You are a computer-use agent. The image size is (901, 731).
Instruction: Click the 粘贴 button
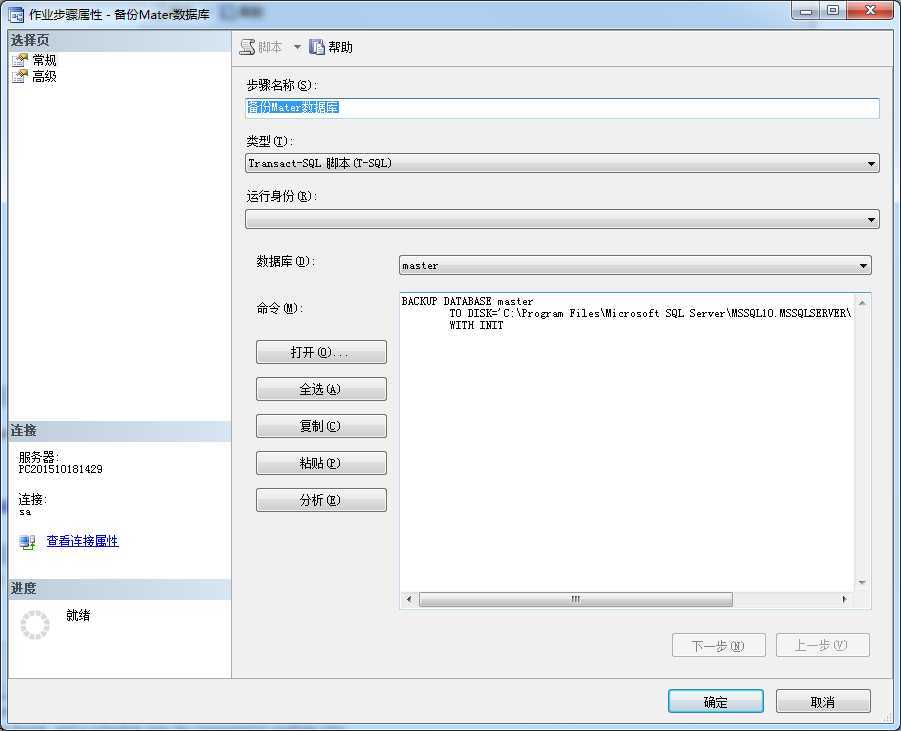click(321, 463)
